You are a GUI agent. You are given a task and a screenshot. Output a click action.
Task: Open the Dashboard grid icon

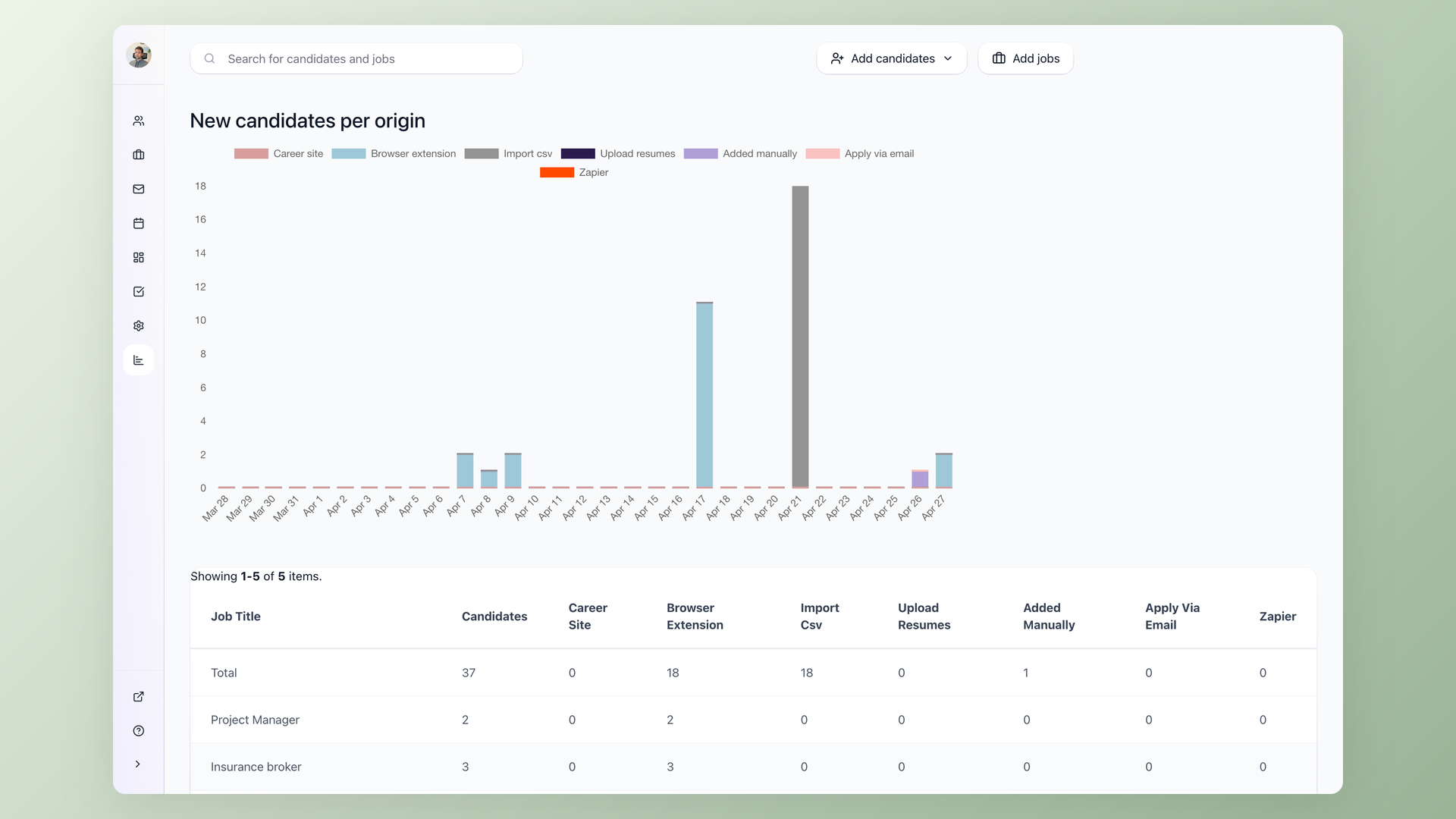(138, 257)
